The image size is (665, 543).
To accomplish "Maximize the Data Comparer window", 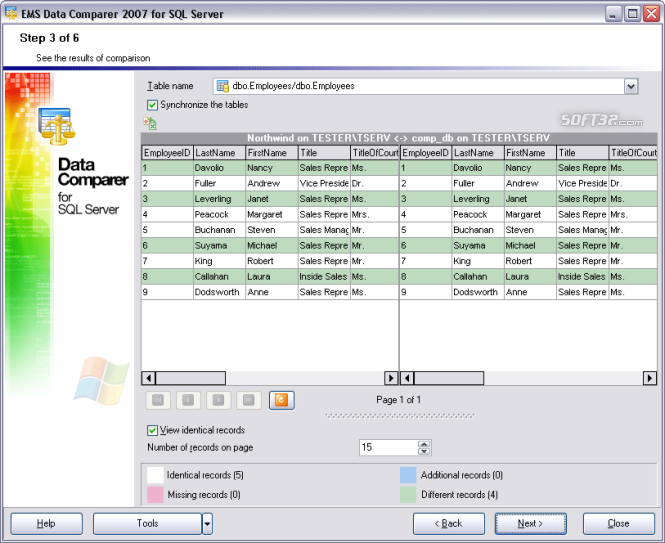I will pyautogui.click(x=632, y=14).
